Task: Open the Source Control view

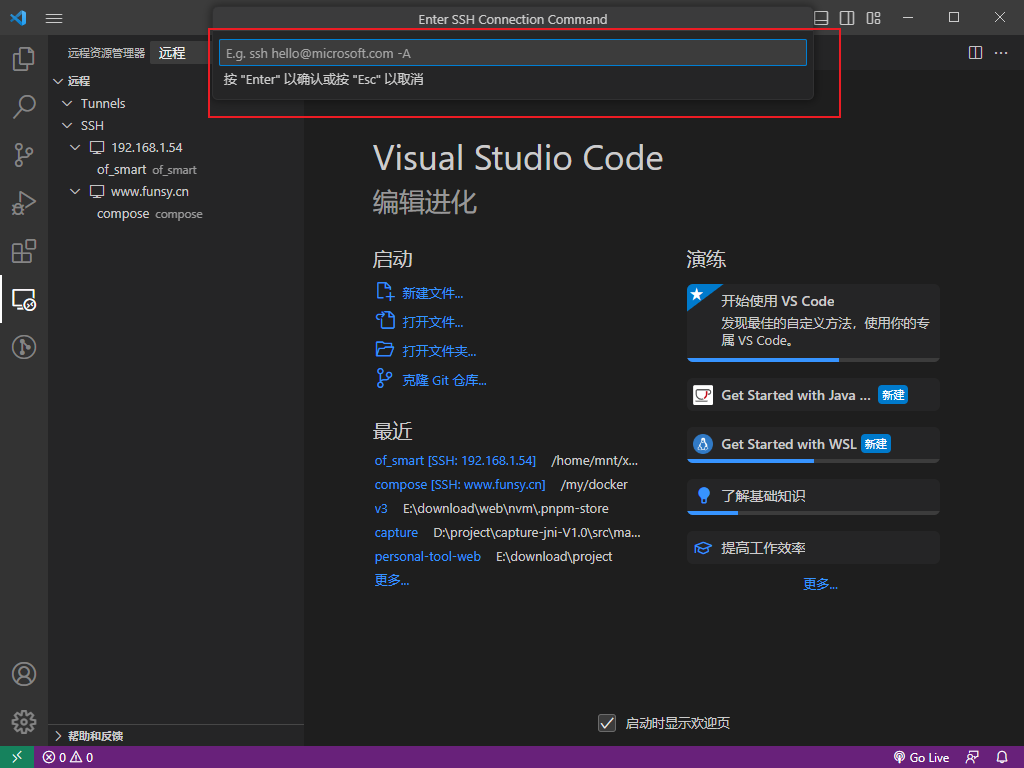Action: tap(24, 155)
